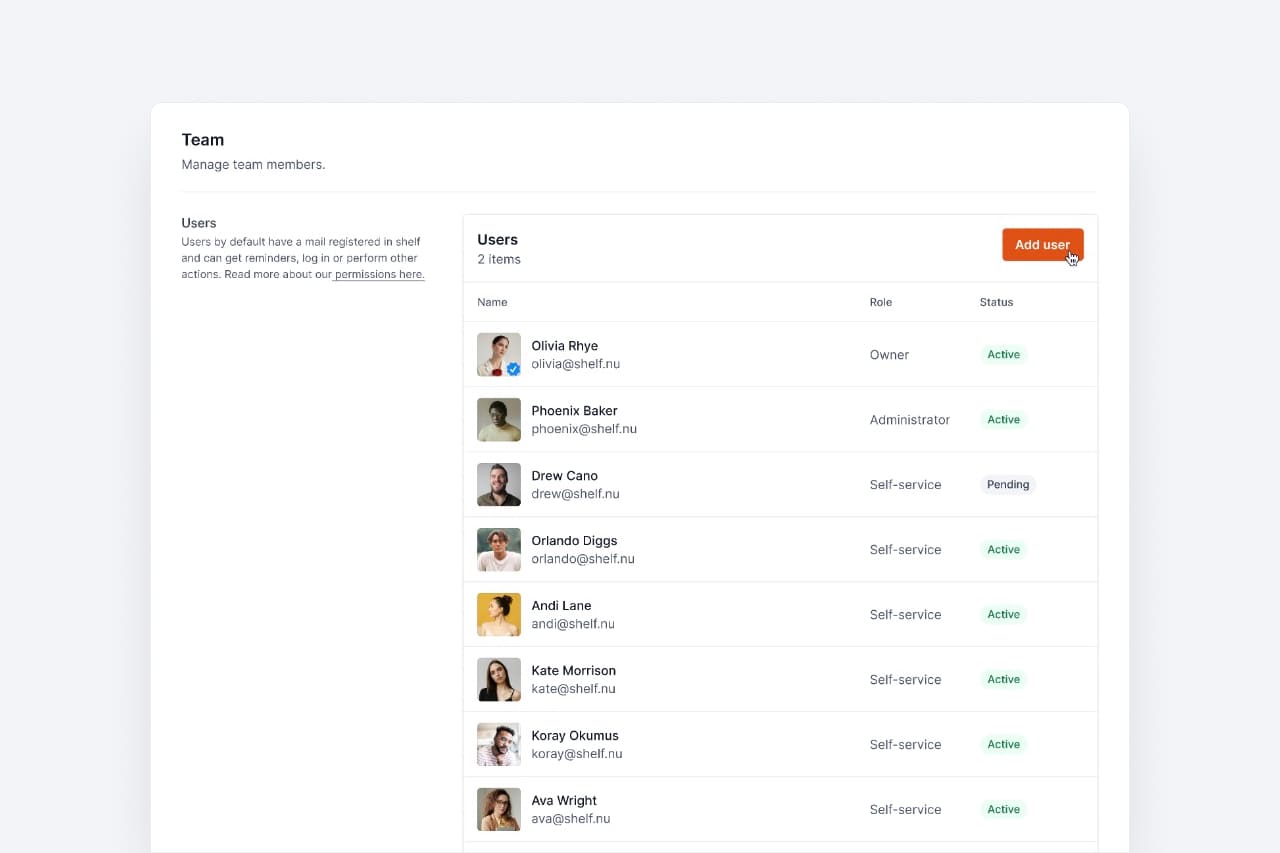Click the Users section heading
1280x853 pixels.
click(x=497, y=239)
